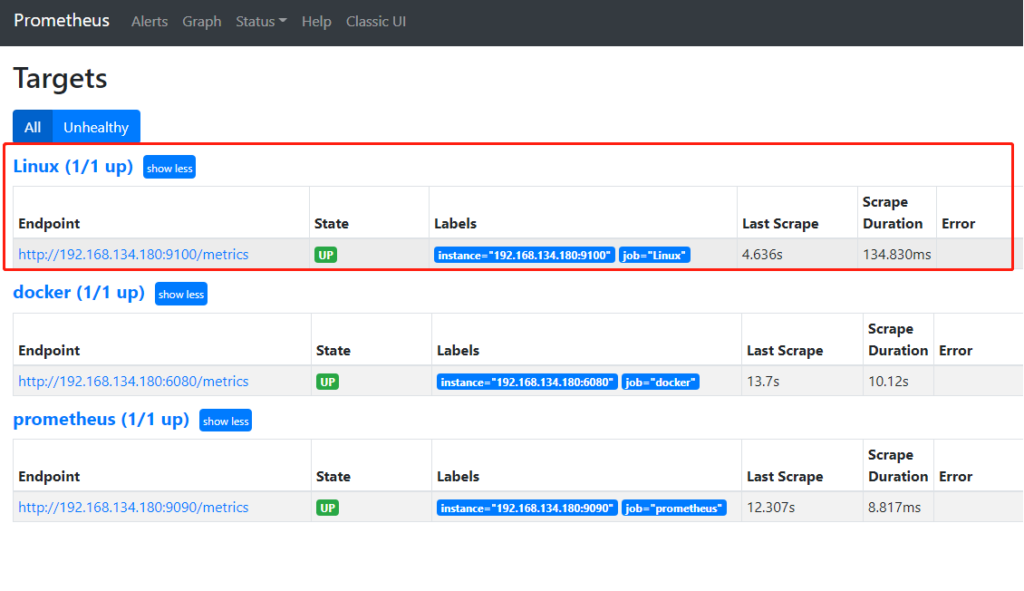This screenshot has width=1024, height=591.
Task: Open the Graph page
Action: coord(202,22)
